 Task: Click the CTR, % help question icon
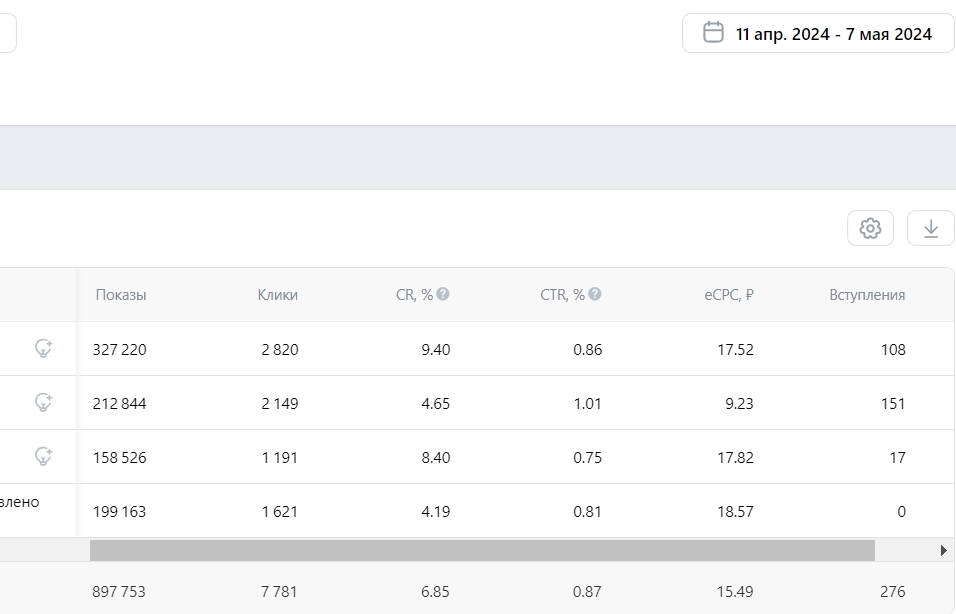[x=595, y=294]
